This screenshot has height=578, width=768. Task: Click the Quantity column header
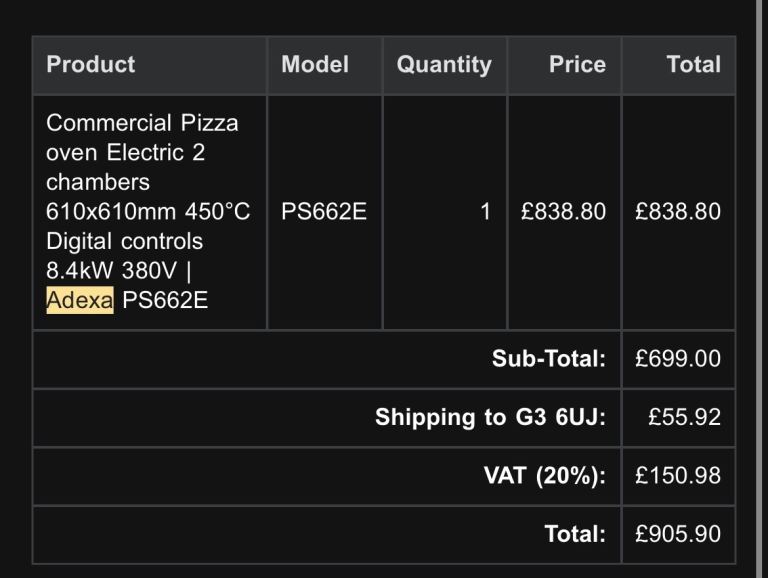coord(444,65)
